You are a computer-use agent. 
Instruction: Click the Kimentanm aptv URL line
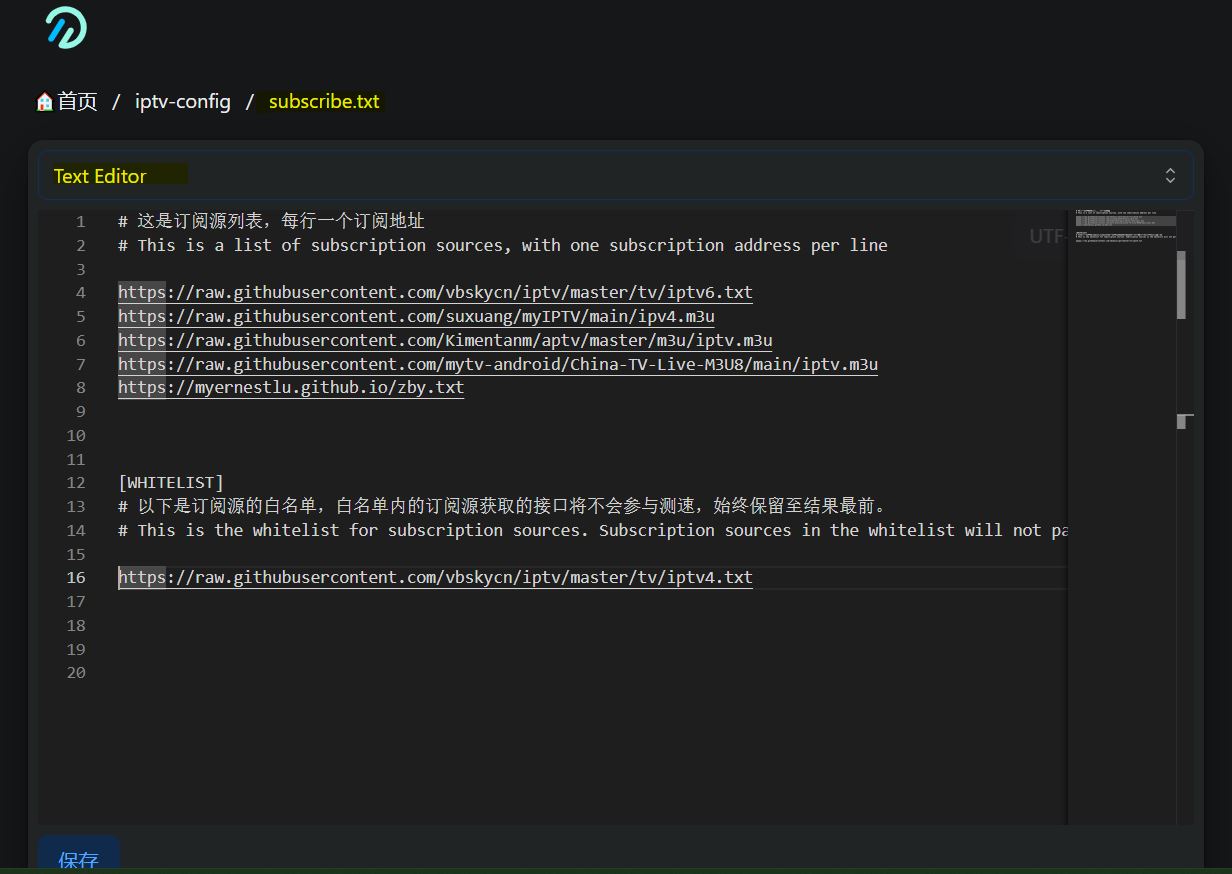445,341
